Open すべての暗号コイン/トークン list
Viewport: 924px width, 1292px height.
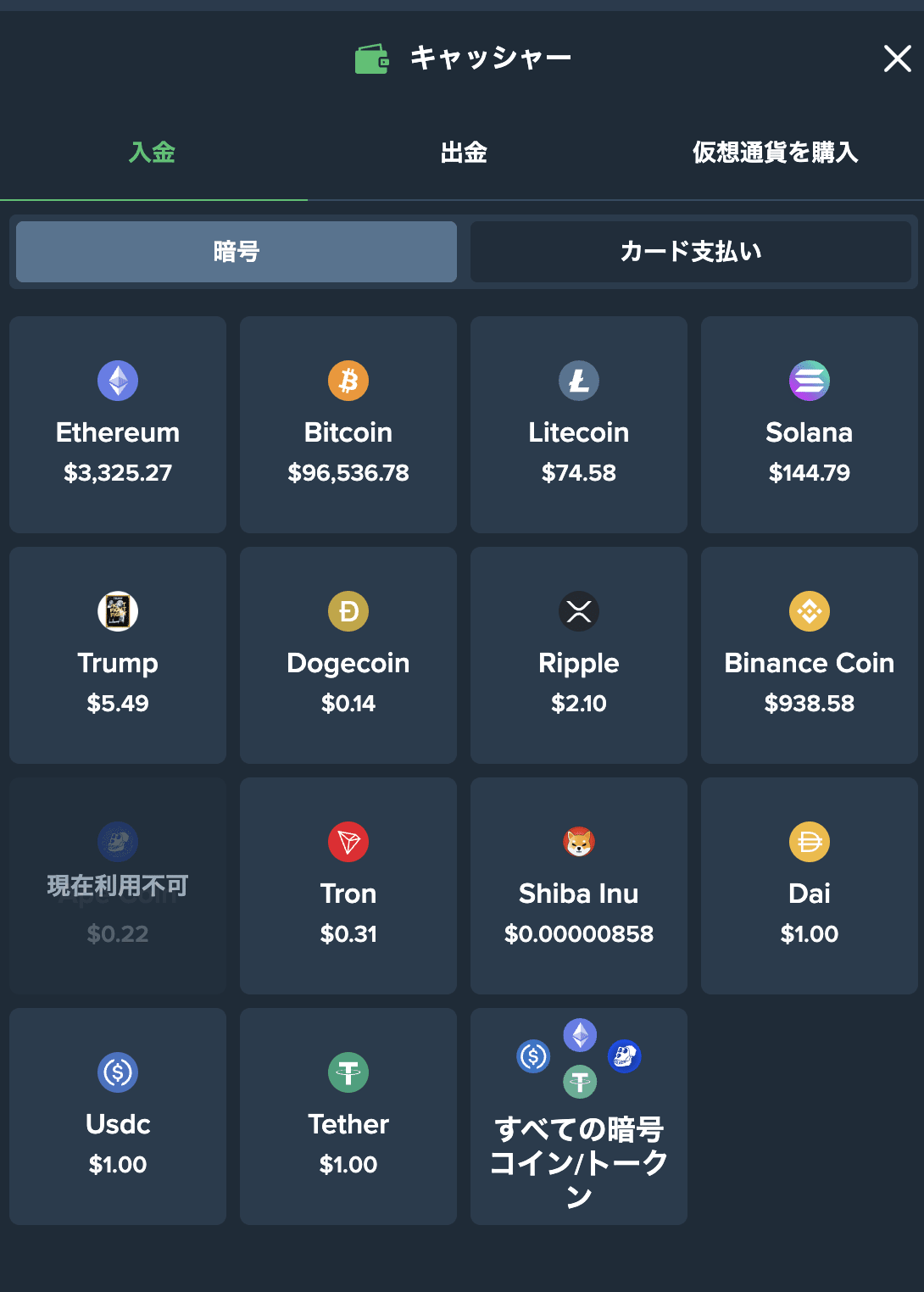579,1117
